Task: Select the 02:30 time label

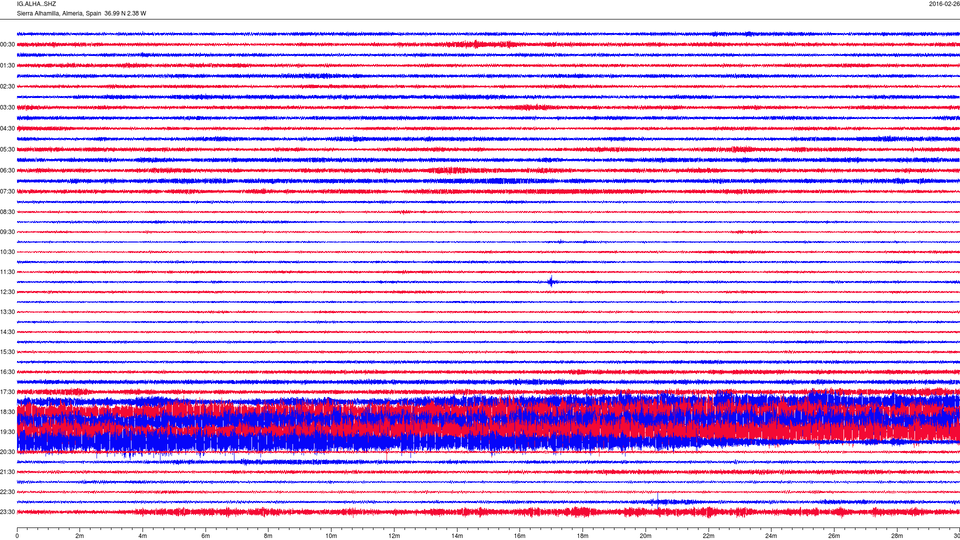Action: tap(7, 86)
